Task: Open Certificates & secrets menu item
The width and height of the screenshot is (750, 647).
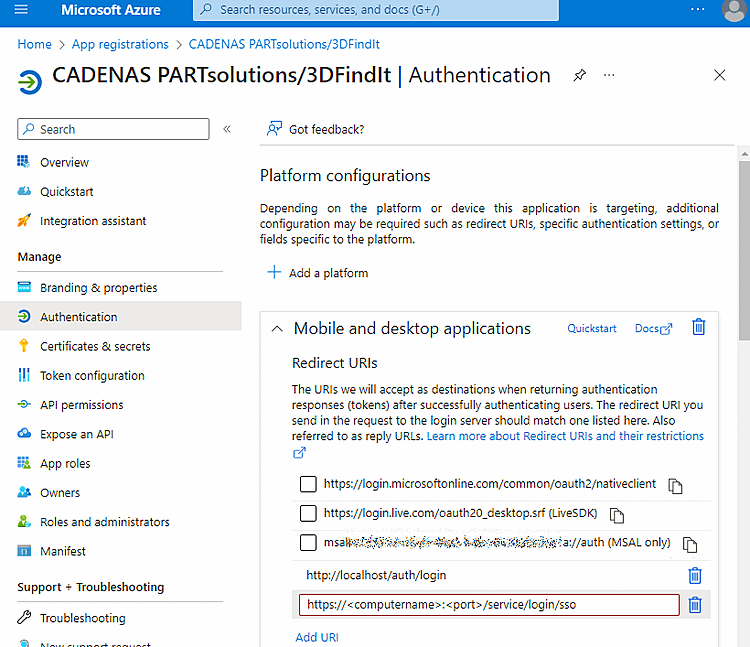Action: (95, 346)
